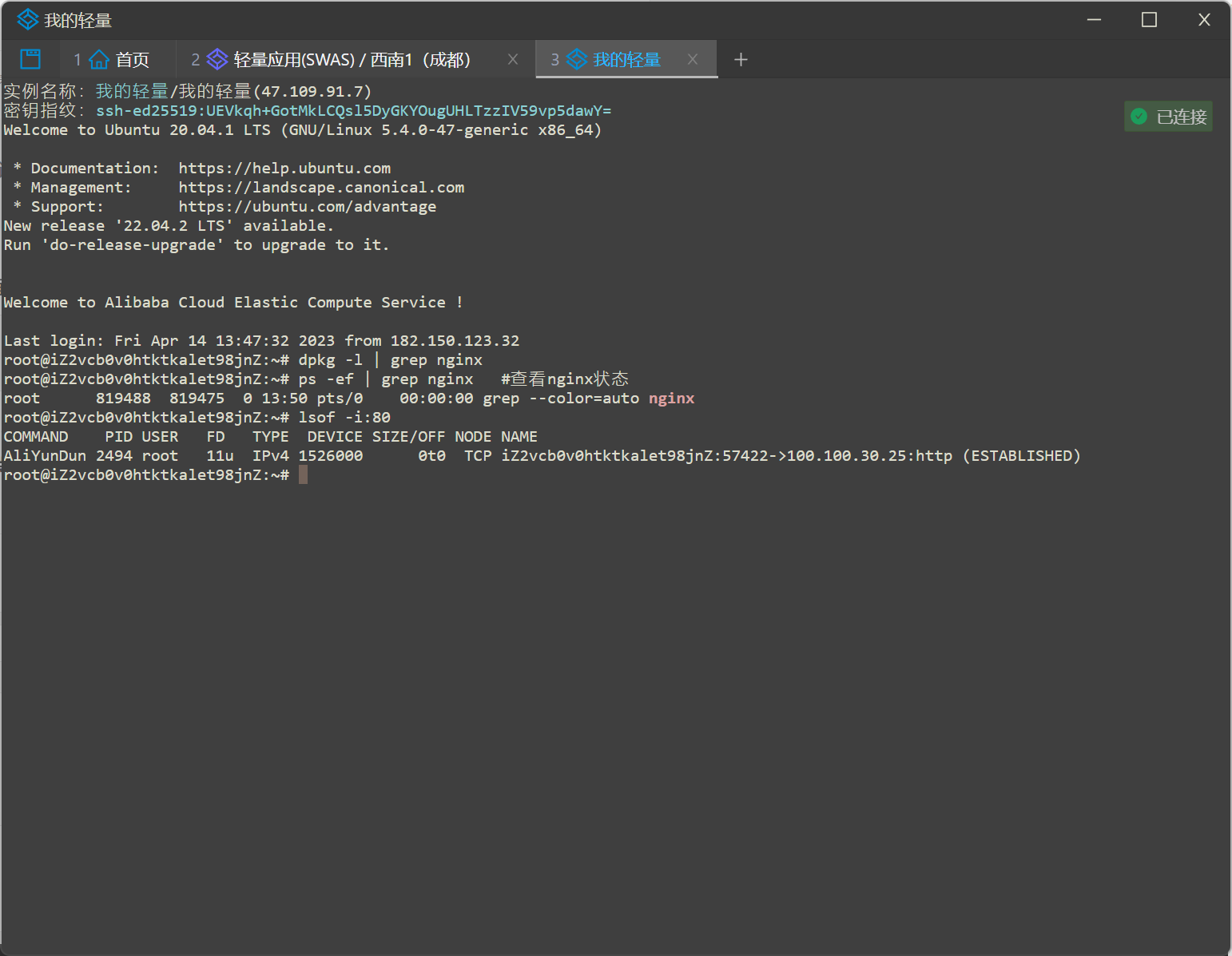Click the 'Welcome to Ubuntu 20.04.1 LTS' line

(x=303, y=129)
